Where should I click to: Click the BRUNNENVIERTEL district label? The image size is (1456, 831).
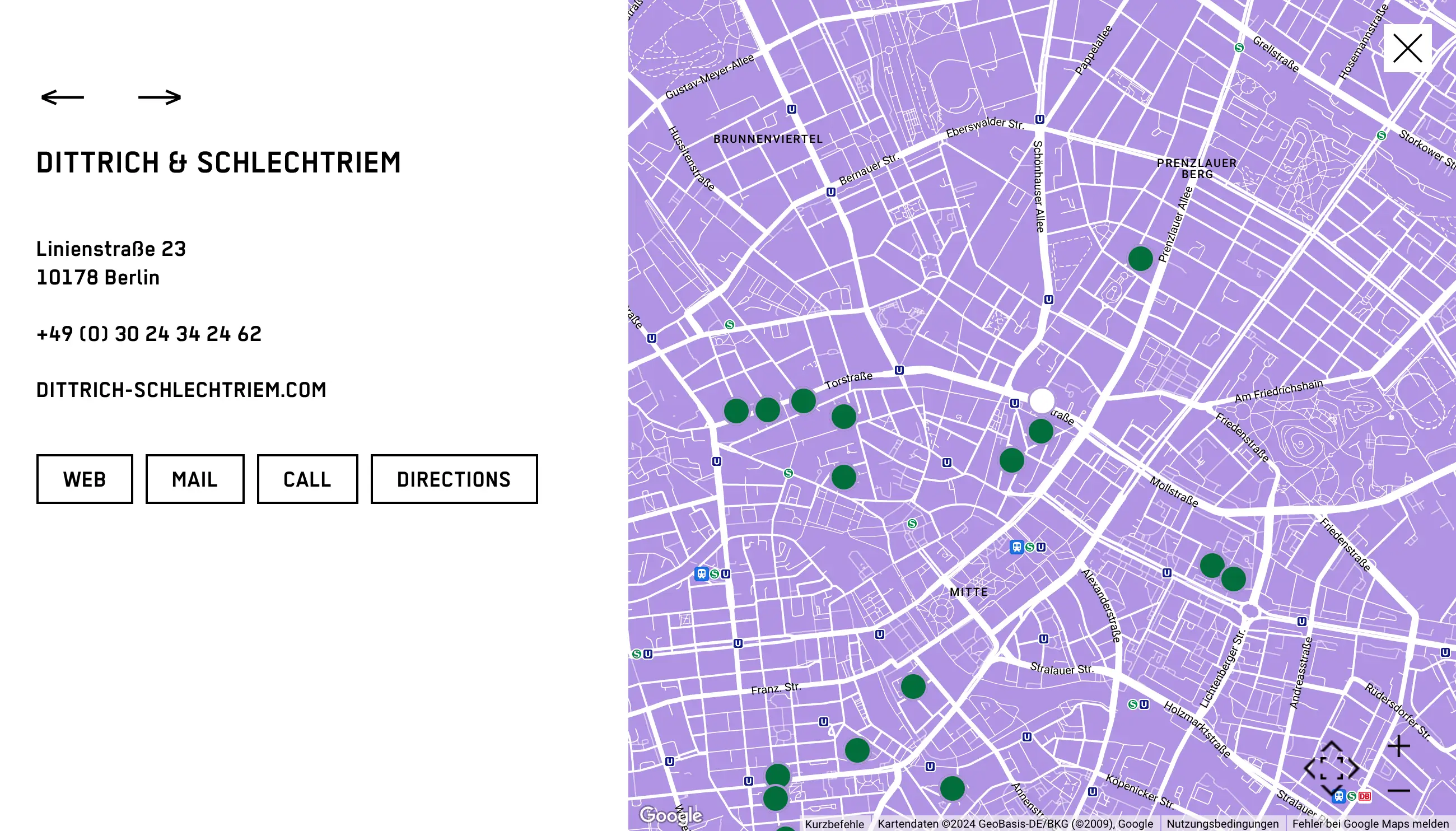[x=768, y=139]
